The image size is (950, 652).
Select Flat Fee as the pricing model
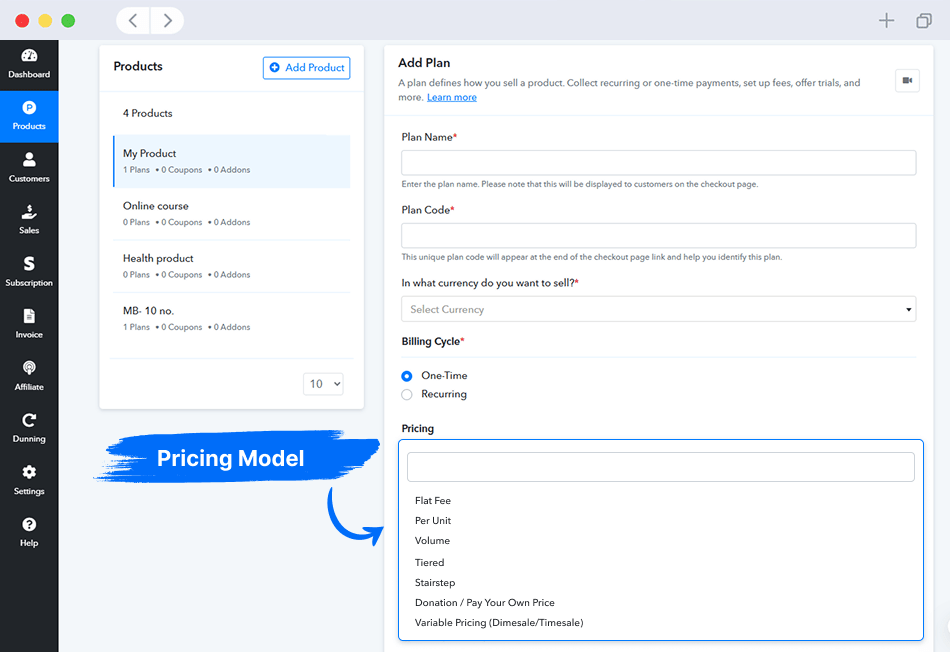click(x=433, y=500)
